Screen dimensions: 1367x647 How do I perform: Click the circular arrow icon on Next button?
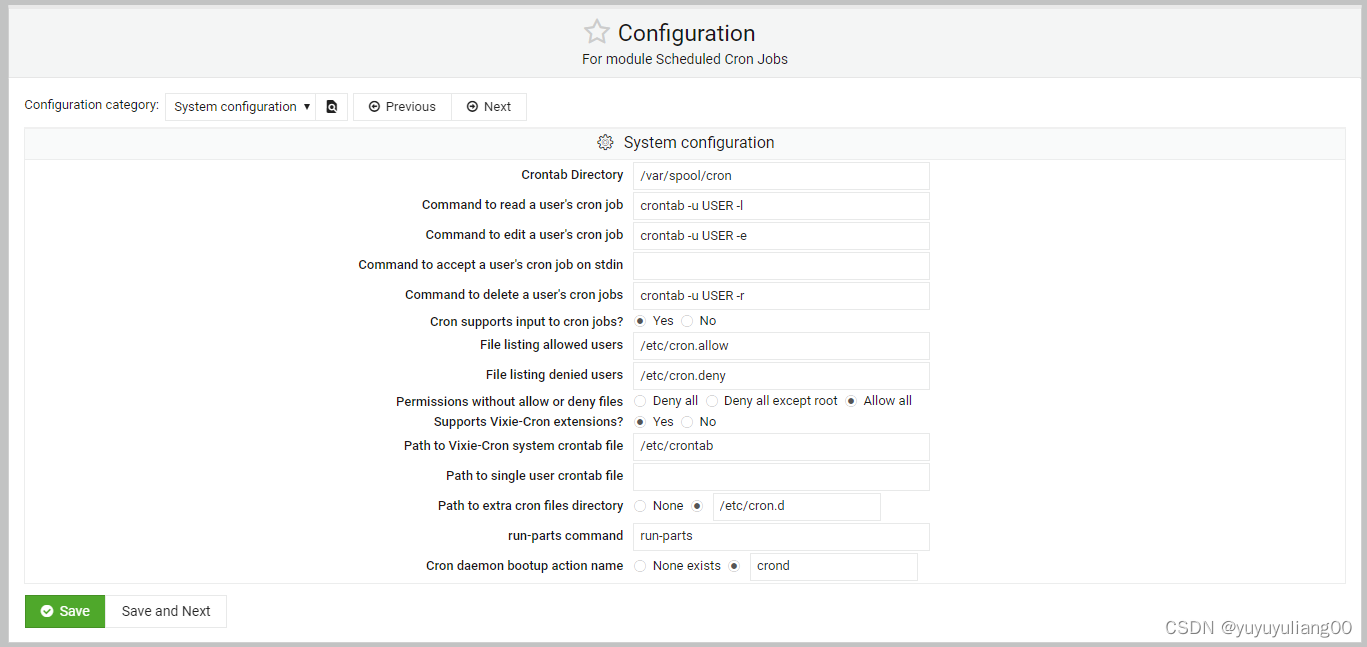pos(470,106)
